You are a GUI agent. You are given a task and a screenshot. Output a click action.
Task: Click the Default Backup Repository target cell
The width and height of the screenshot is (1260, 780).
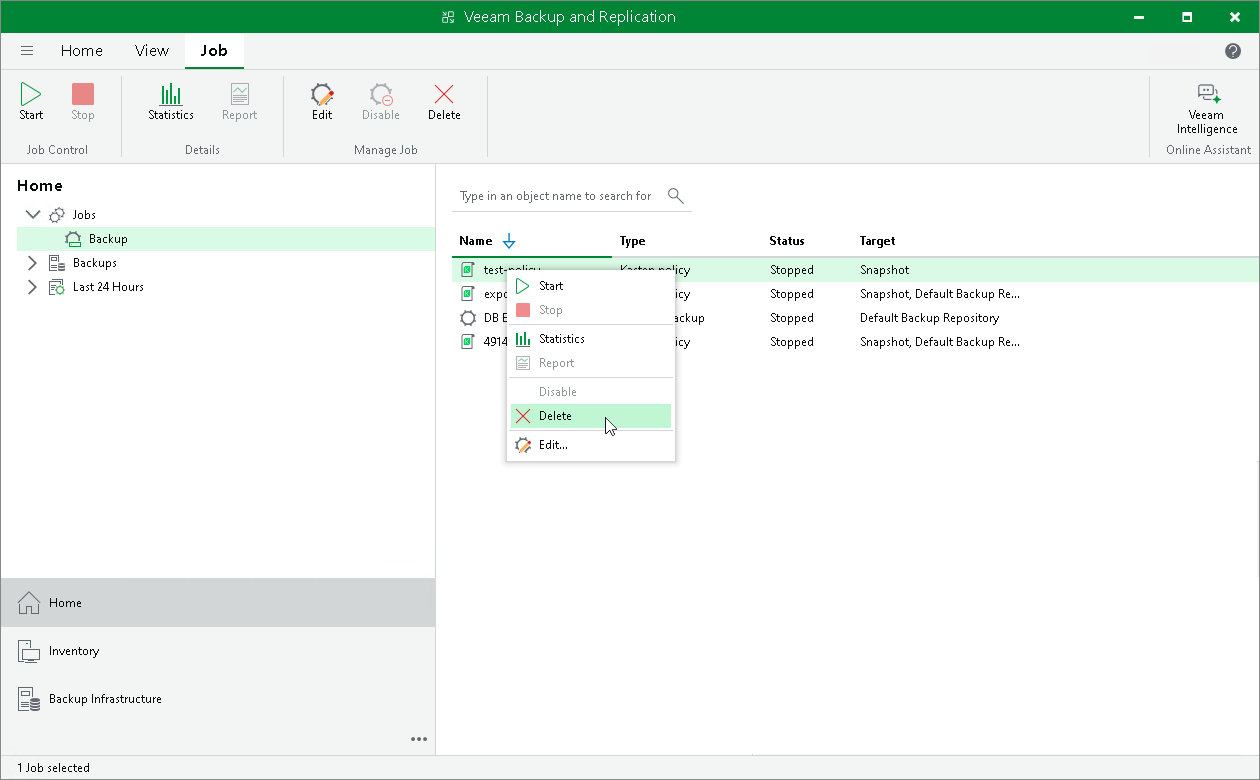tap(930, 318)
